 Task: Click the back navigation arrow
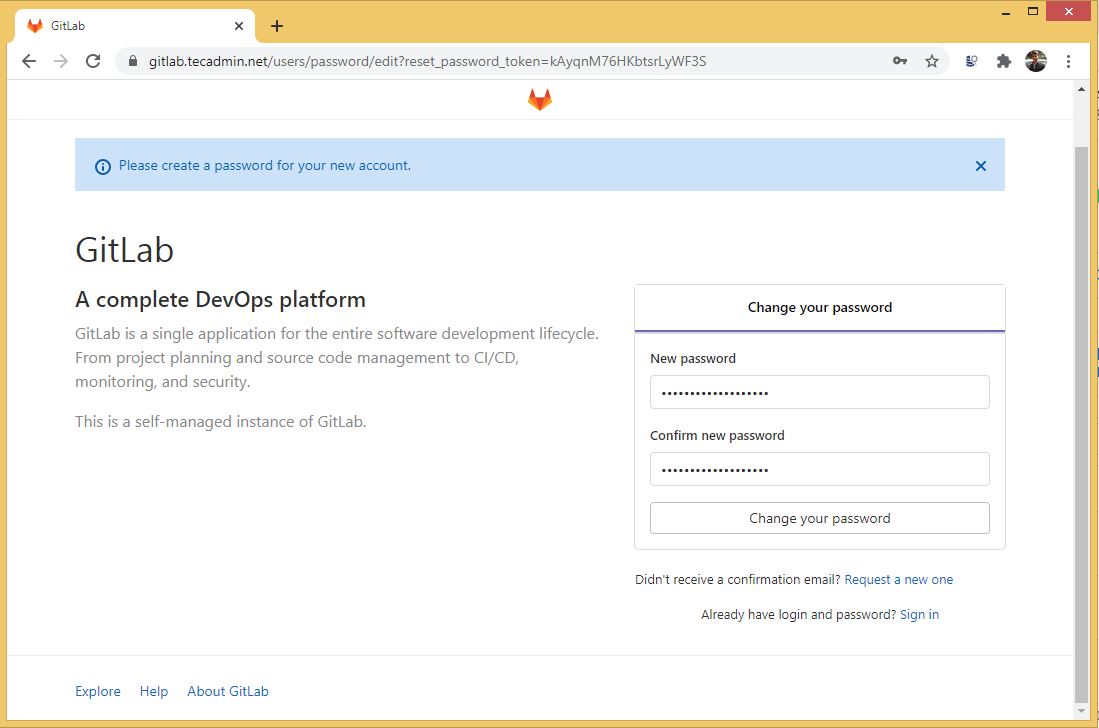(x=28, y=61)
